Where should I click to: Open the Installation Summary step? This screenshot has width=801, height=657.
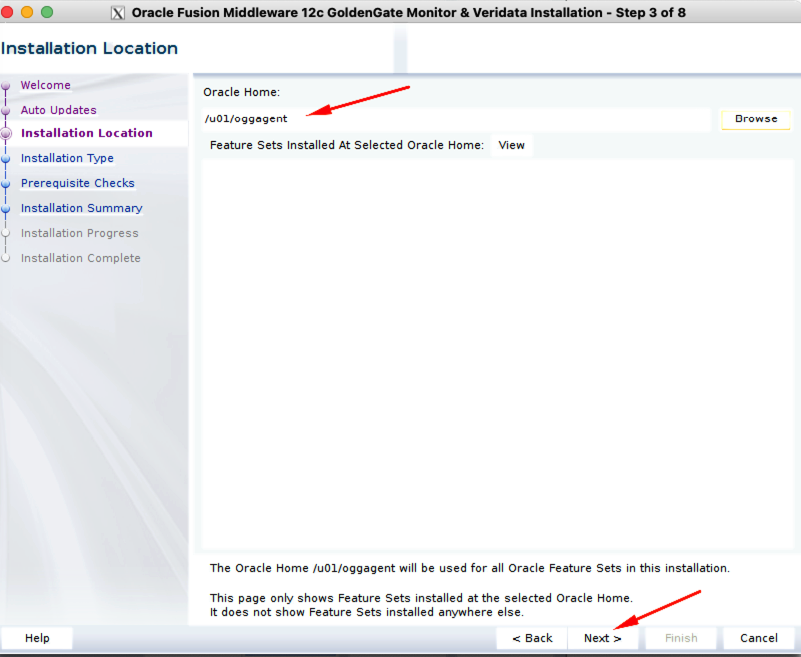[x=81, y=208]
